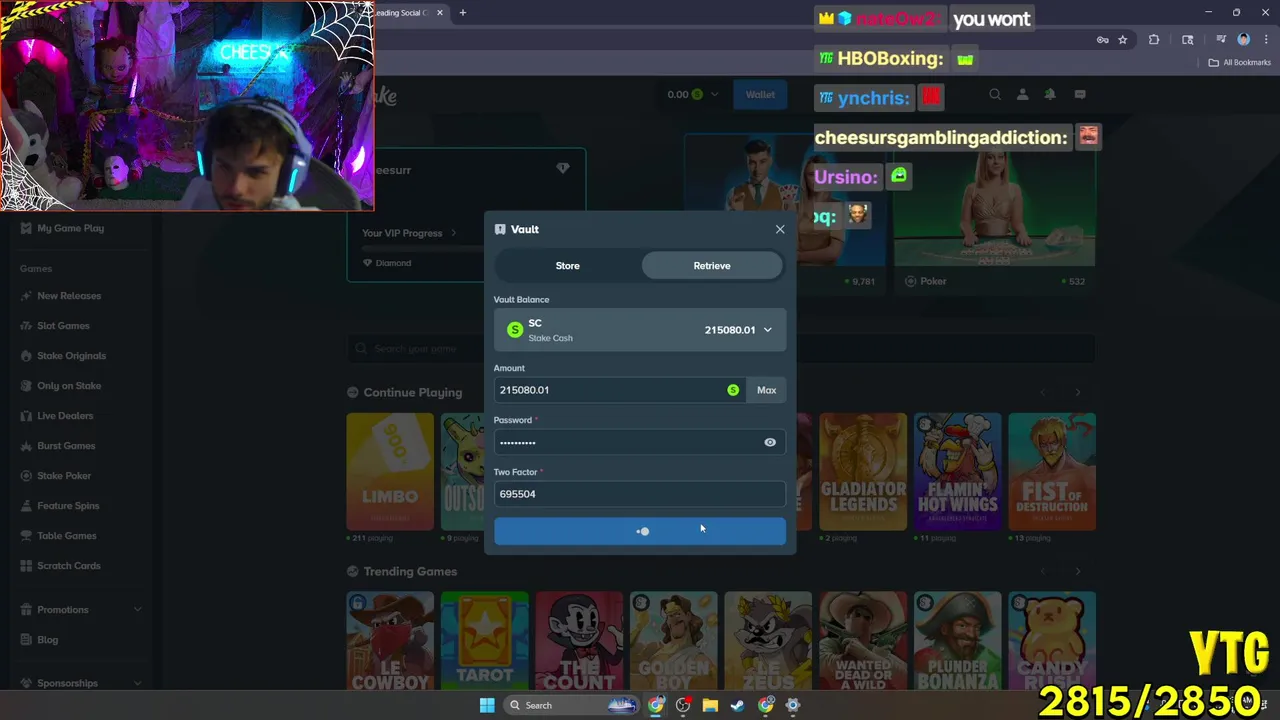Viewport: 1280px width, 720px height.
Task: Open the Windows Start menu
Action: [x=487, y=705]
